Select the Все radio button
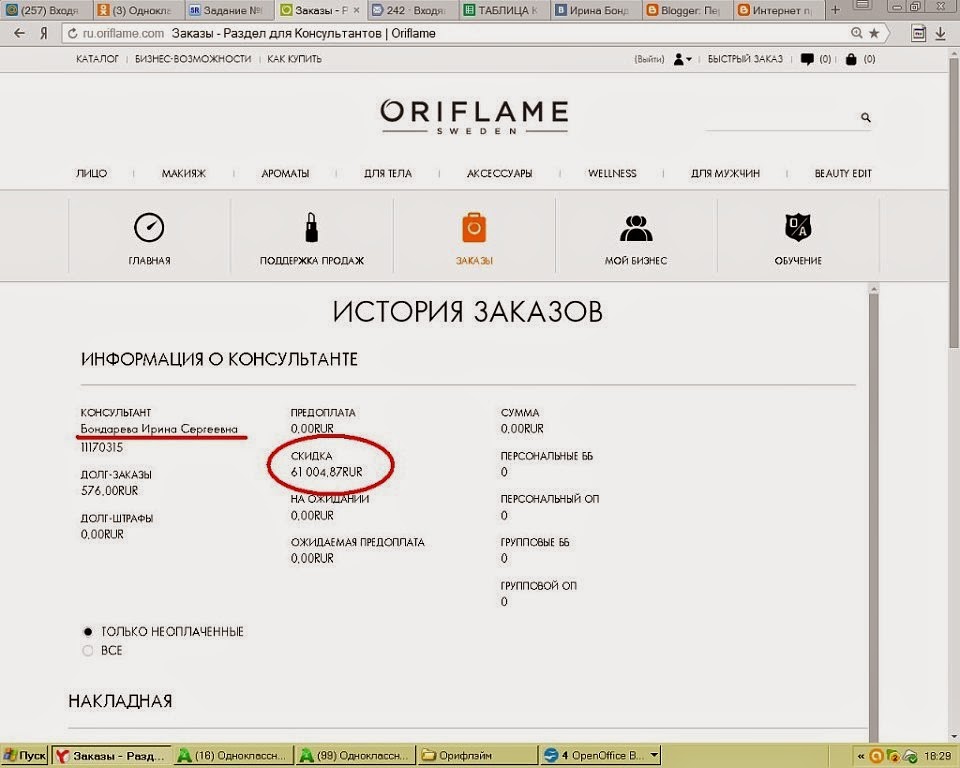960x768 pixels. (88, 650)
